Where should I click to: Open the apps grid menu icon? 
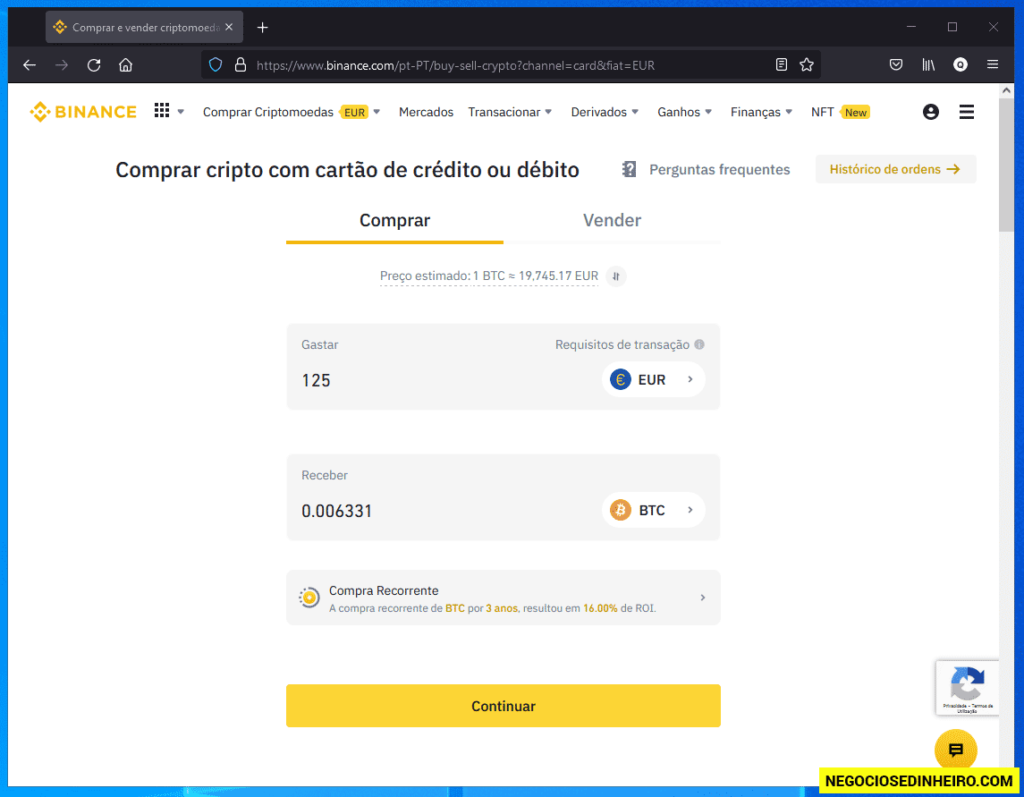(162, 110)
